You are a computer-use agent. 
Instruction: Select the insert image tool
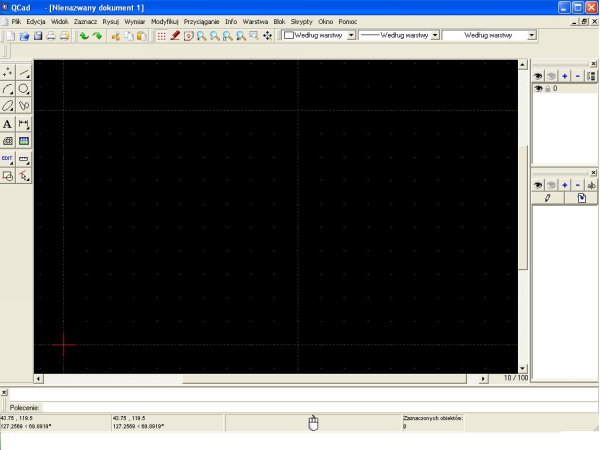pos(24,141)
